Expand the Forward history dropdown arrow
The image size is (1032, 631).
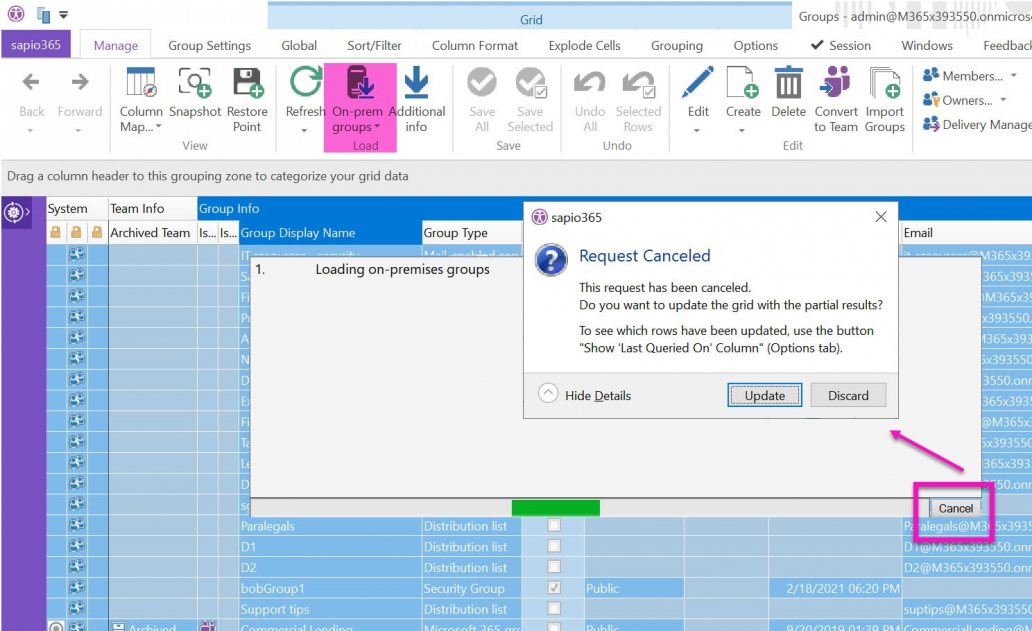click(78, 131)
